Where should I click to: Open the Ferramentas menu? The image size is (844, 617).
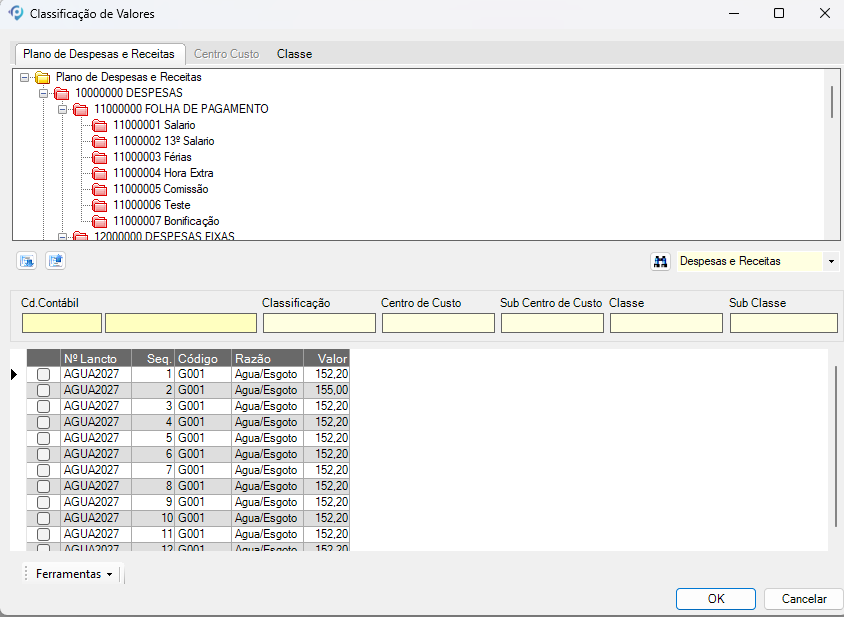click(x=73, y=574)
